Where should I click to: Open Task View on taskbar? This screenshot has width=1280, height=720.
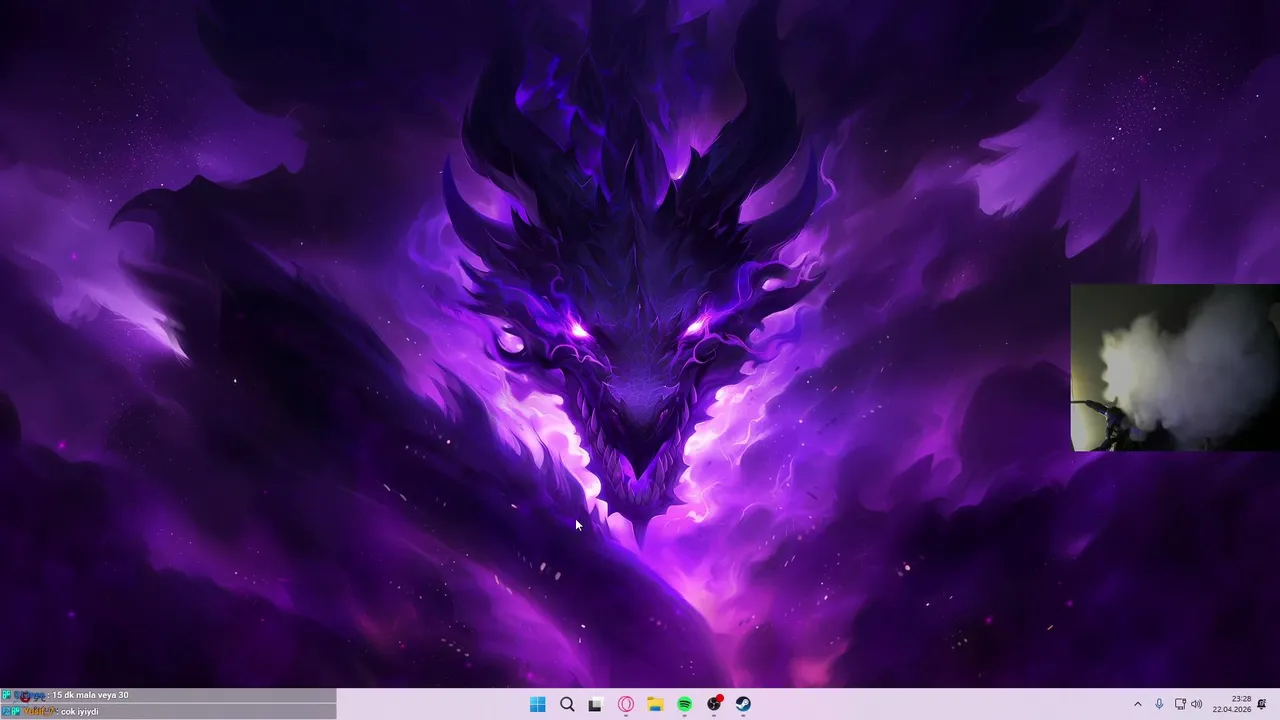point(596,704)
